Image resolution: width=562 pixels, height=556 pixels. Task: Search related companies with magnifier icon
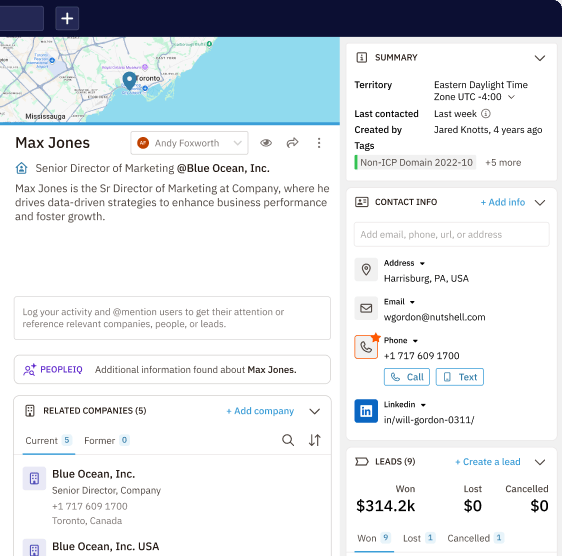click(288, 440)
